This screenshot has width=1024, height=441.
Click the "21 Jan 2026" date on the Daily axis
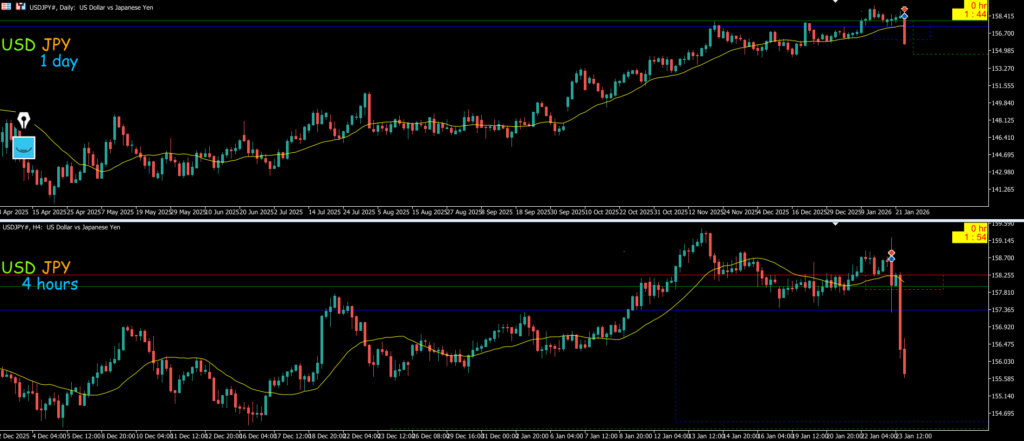coord(912,212)
